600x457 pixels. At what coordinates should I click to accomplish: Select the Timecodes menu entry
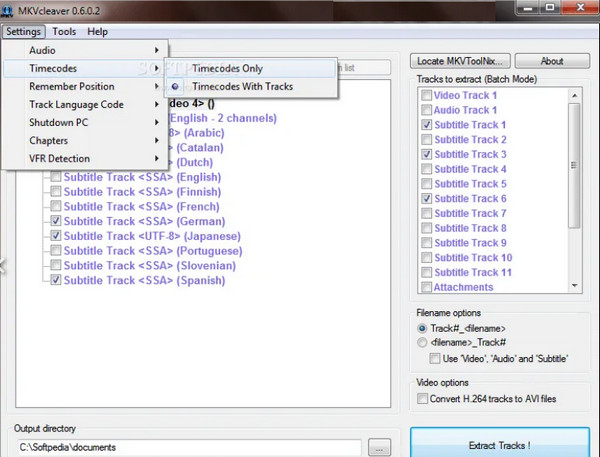tap(85, 68)
